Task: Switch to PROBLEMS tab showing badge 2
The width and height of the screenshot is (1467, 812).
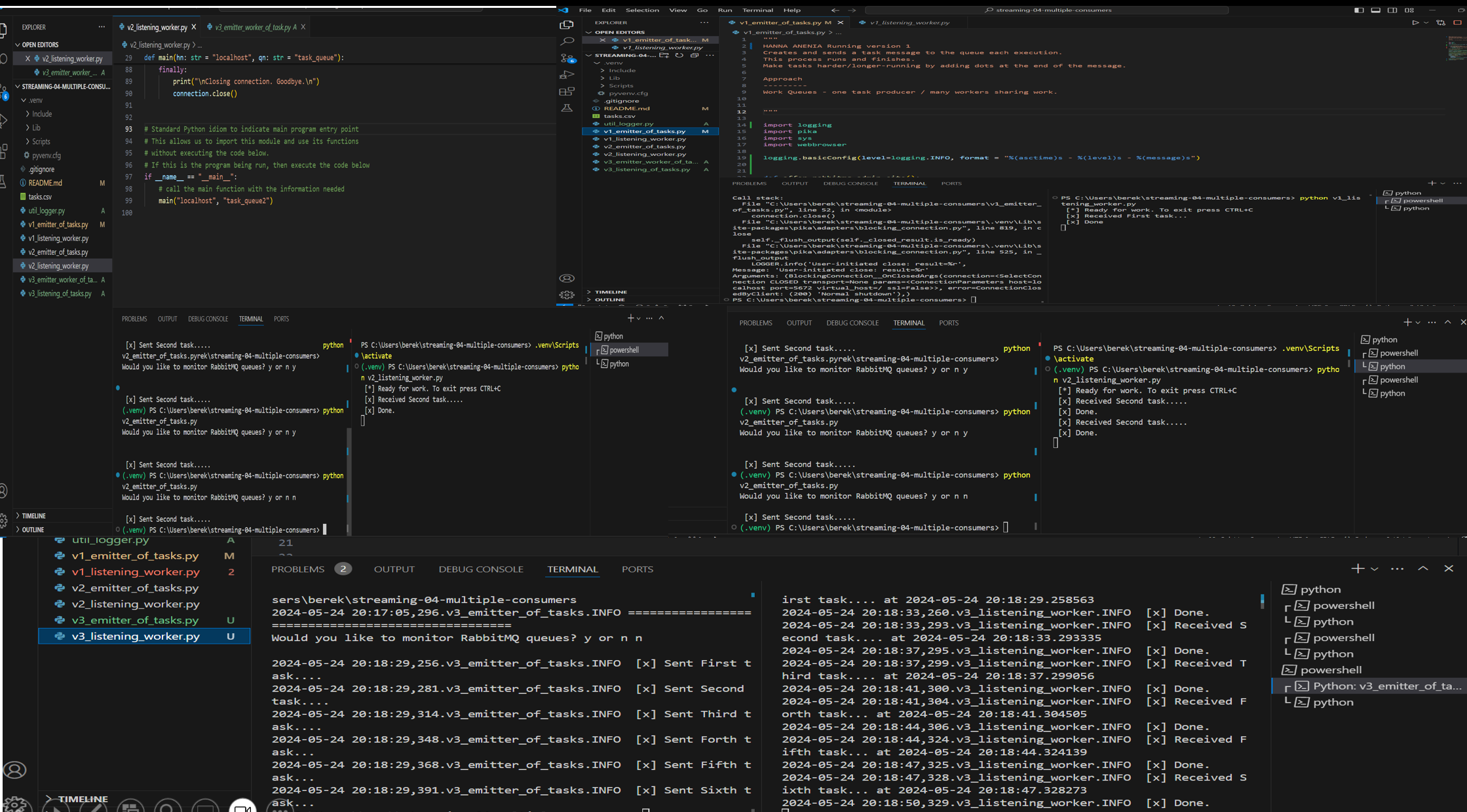Action: pos(298,569)
